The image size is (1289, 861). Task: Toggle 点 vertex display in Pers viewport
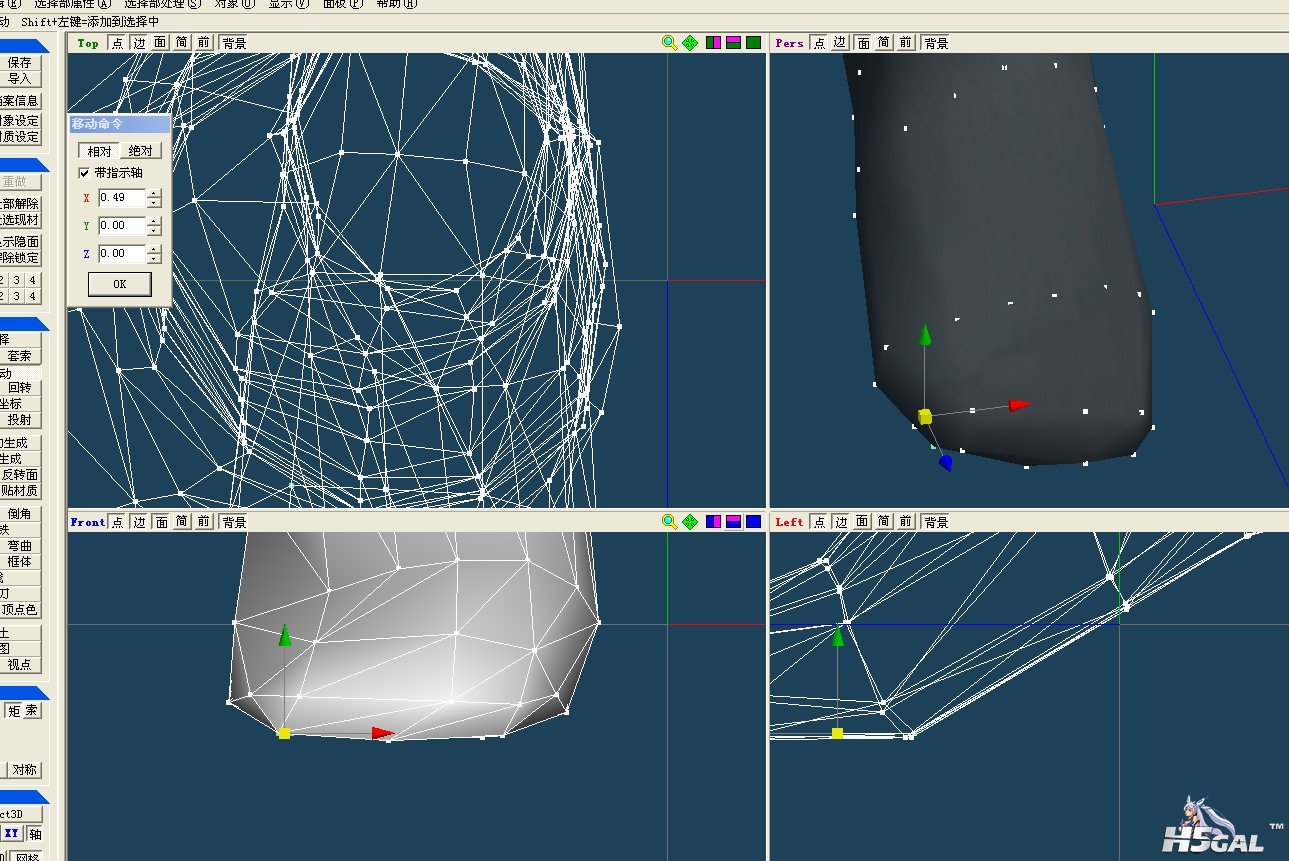(819, 43)
